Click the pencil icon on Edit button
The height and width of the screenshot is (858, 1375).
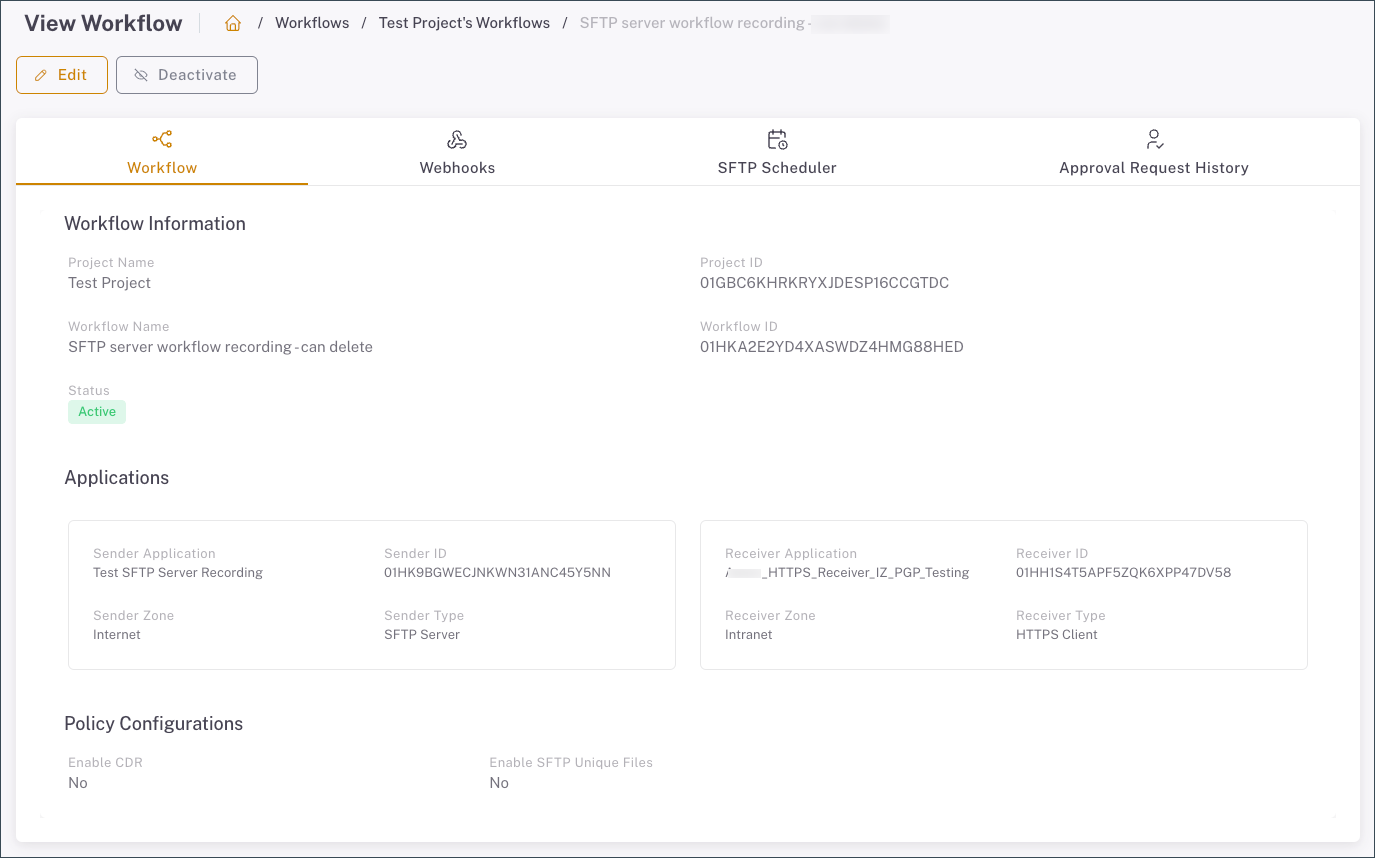pos(41,75)
